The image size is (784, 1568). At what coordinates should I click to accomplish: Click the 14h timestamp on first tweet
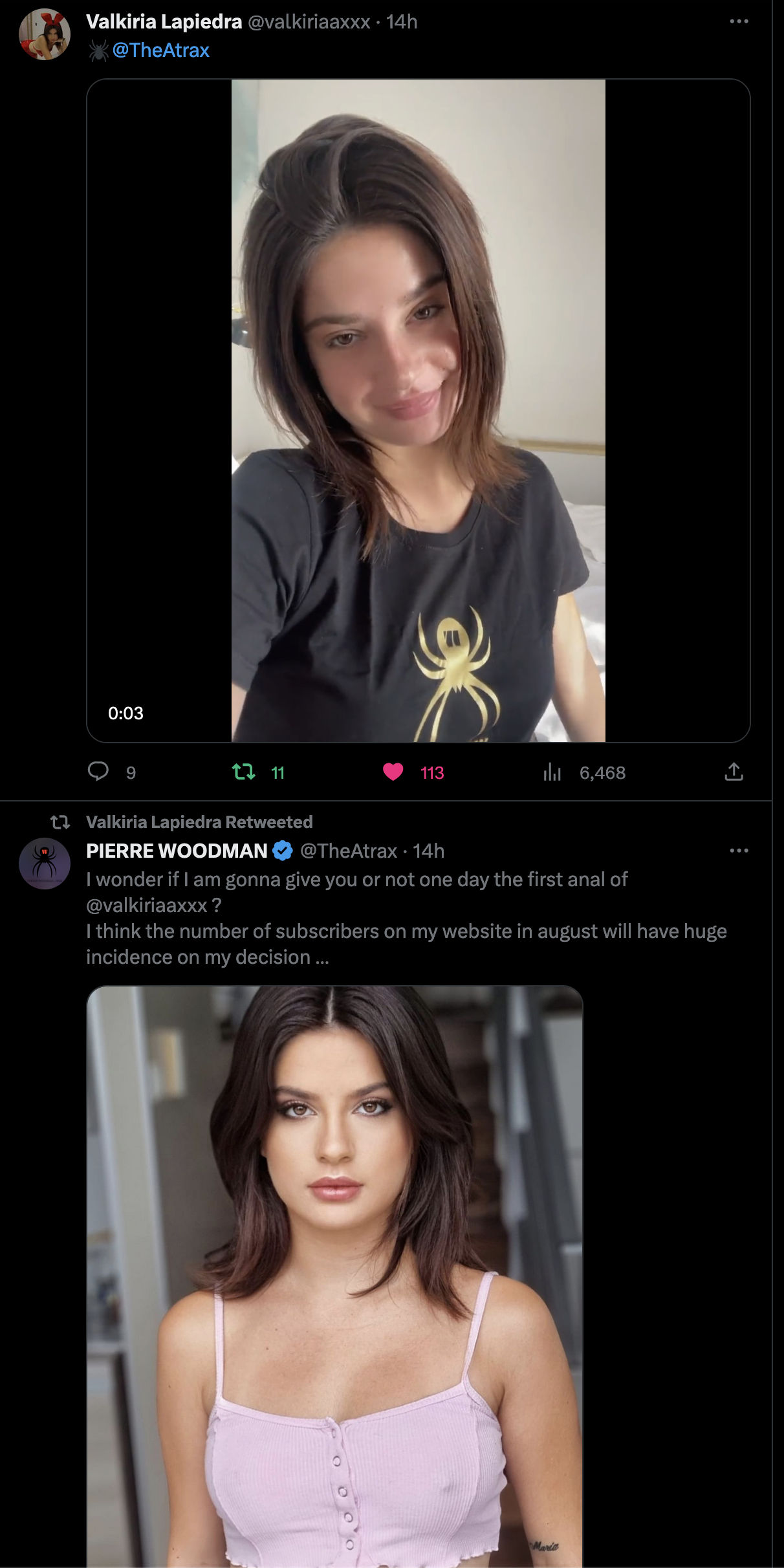[402, 22]
